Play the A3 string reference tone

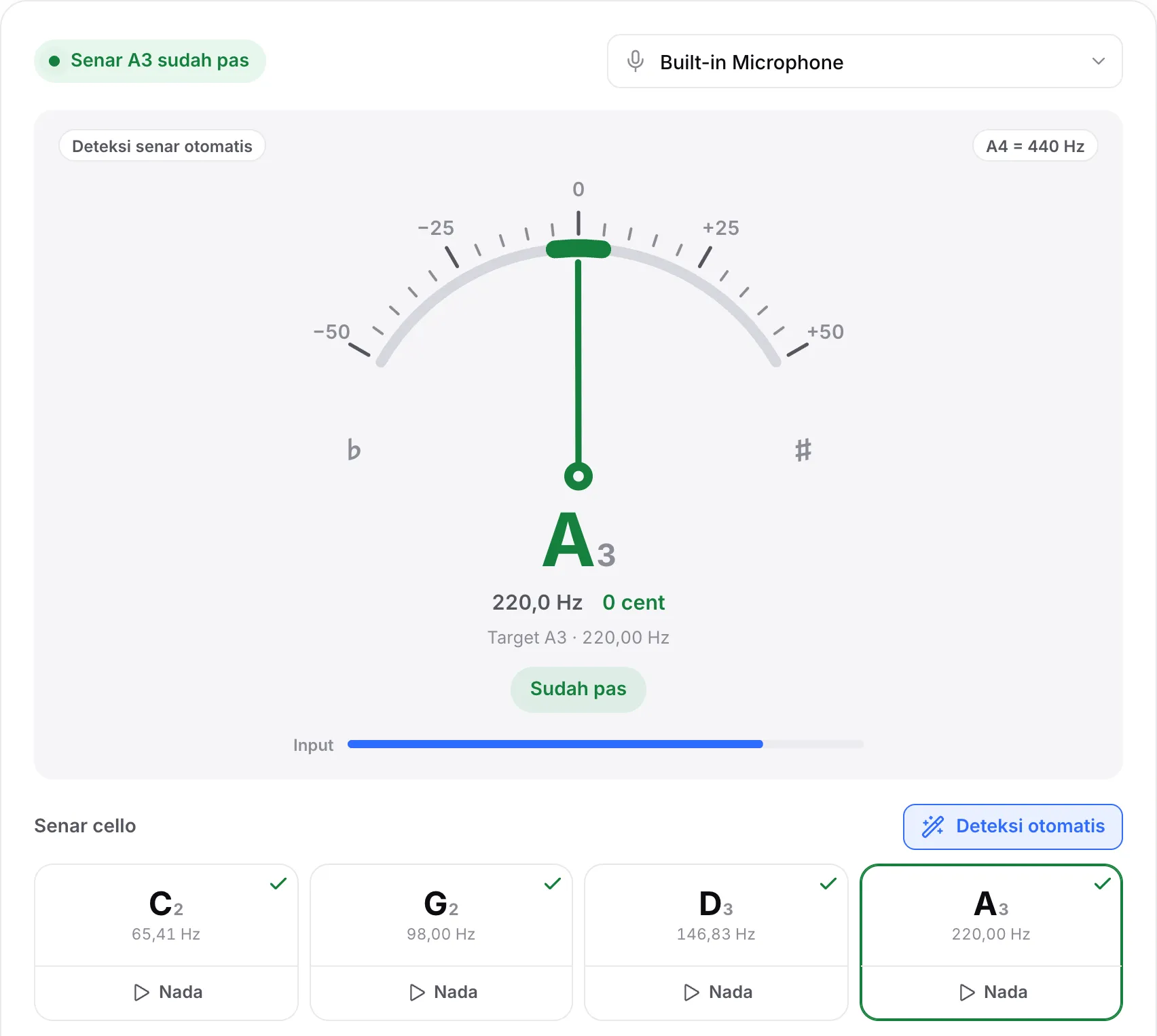point(991,993)
